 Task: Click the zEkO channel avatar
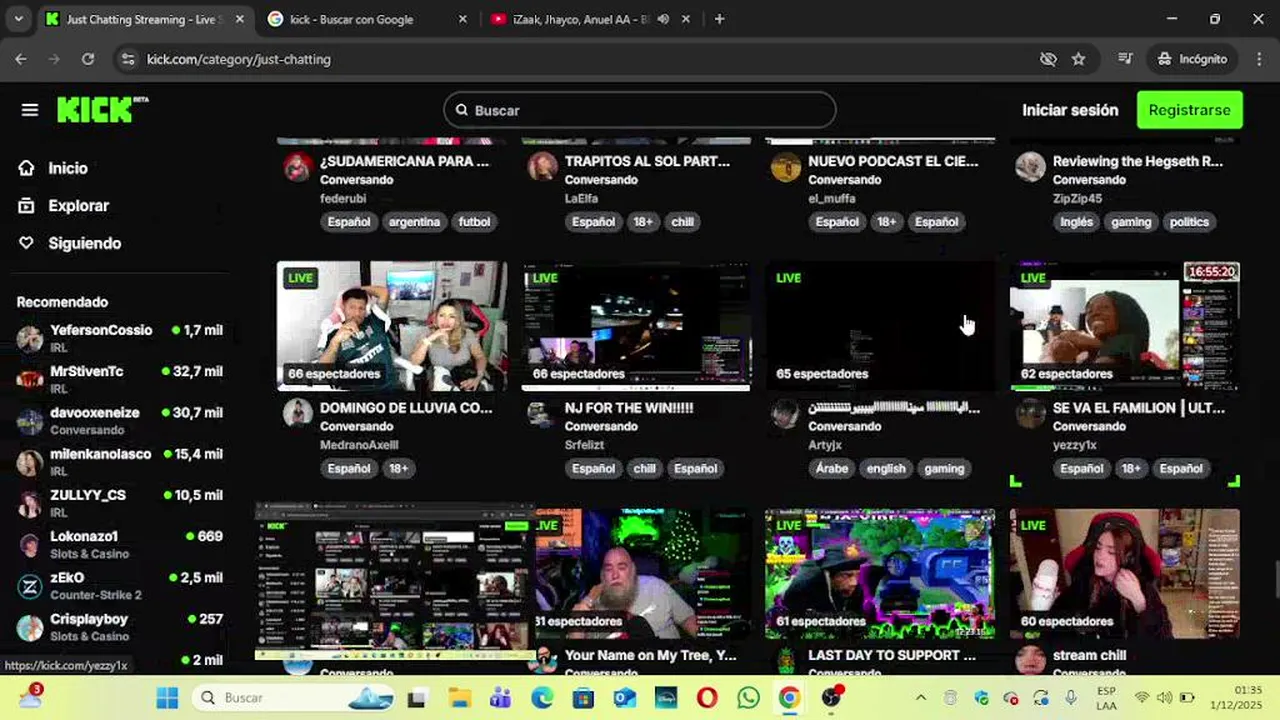pos(30,586)
